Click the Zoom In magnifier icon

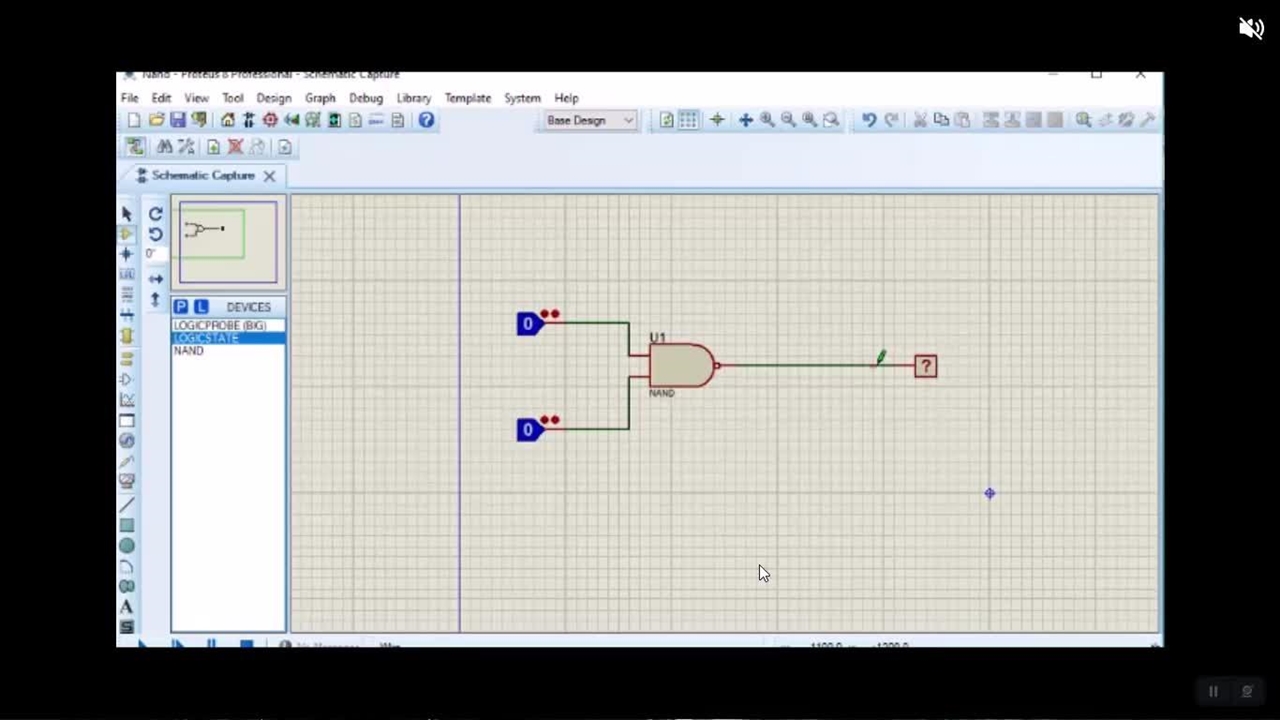point(767,120)
